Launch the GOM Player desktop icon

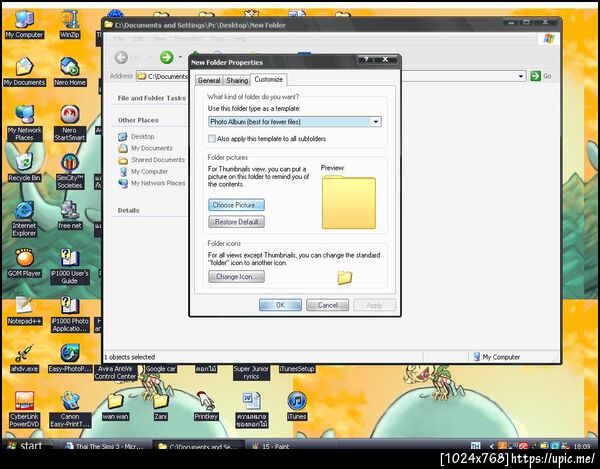(24, 262)
